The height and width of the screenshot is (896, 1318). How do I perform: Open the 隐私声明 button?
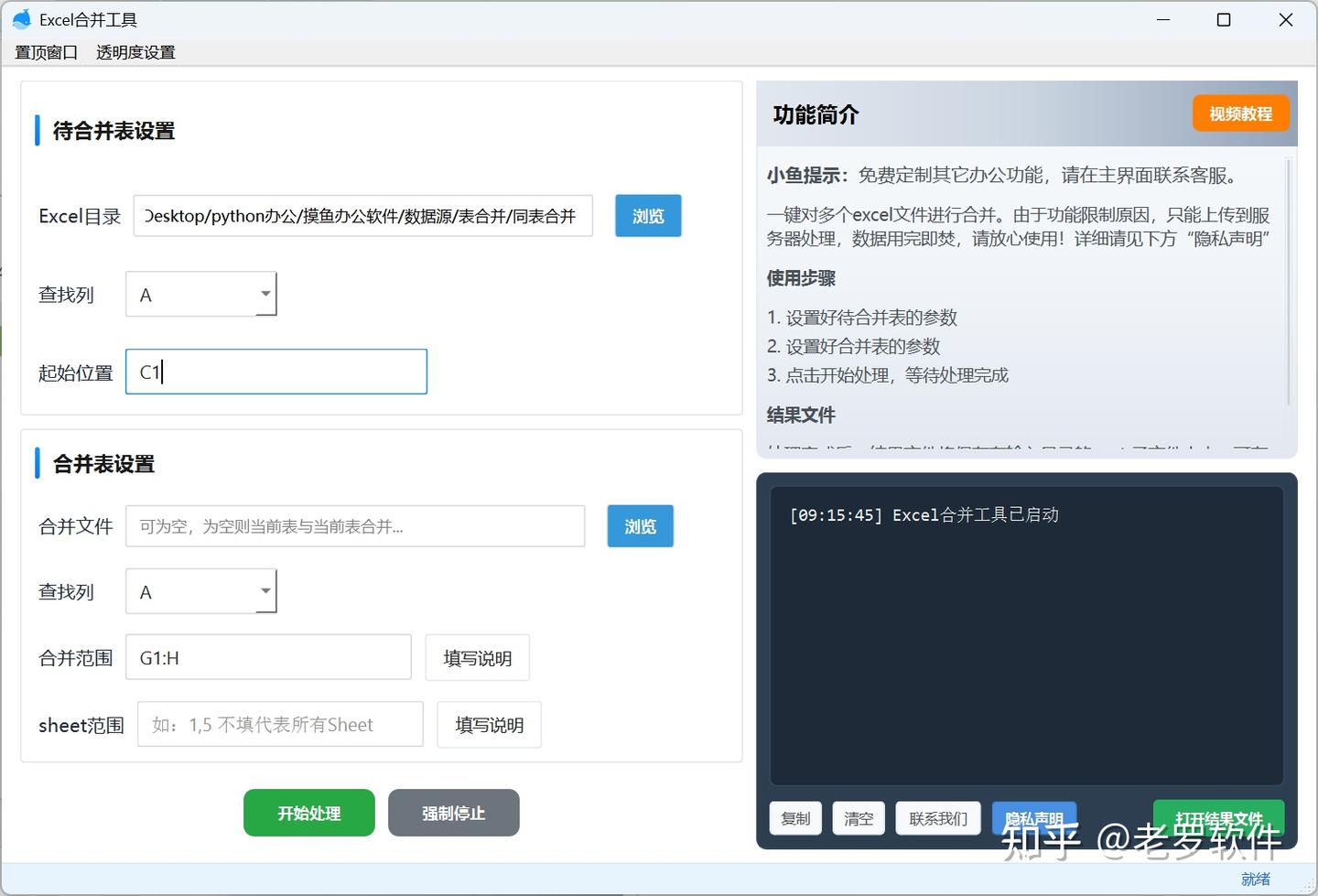coord(1034,817)
